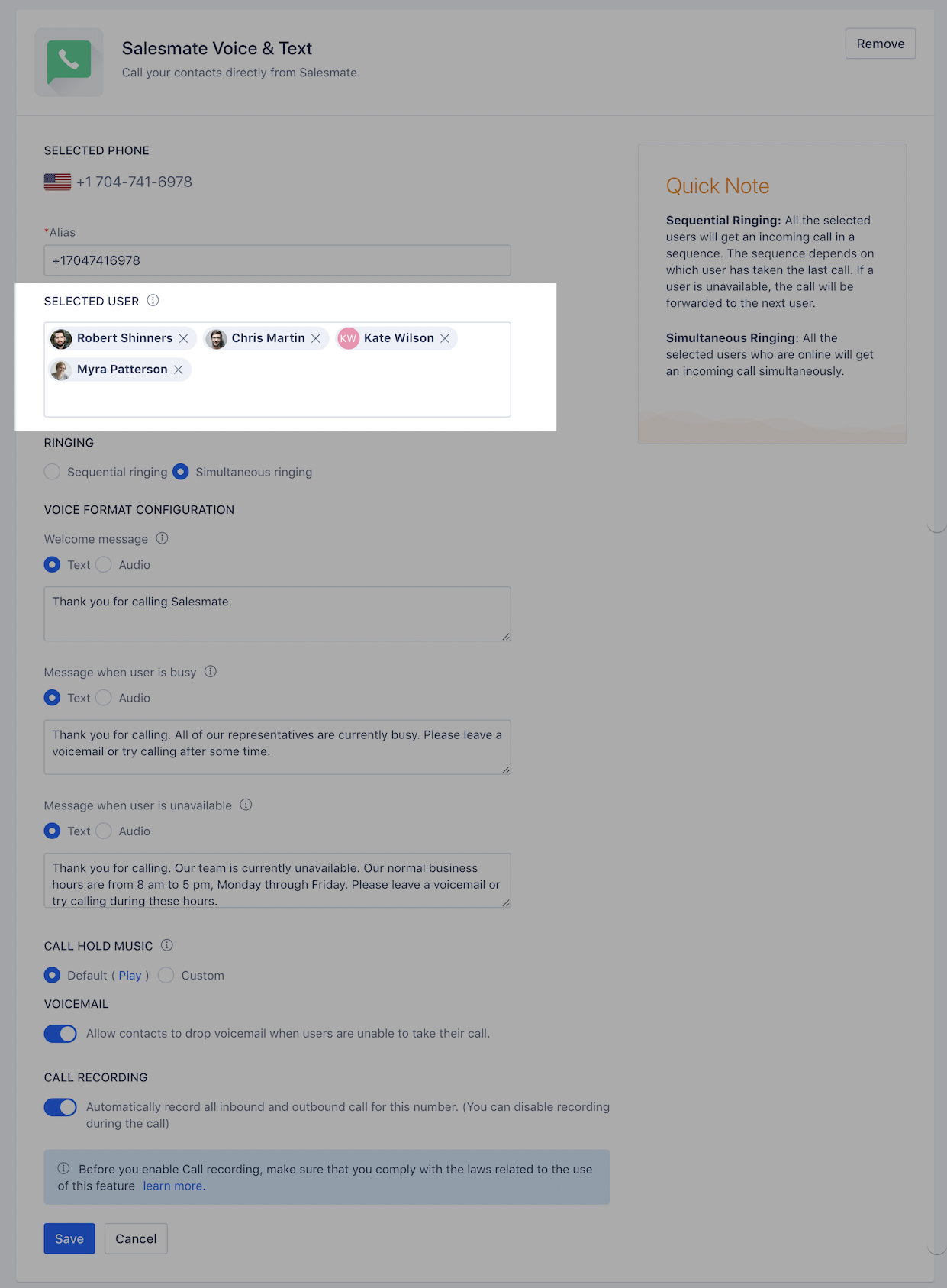Play the default hold music
The height and width of the screenshot is (1288, 947).
pyautogui.click(x=130, y=976)
